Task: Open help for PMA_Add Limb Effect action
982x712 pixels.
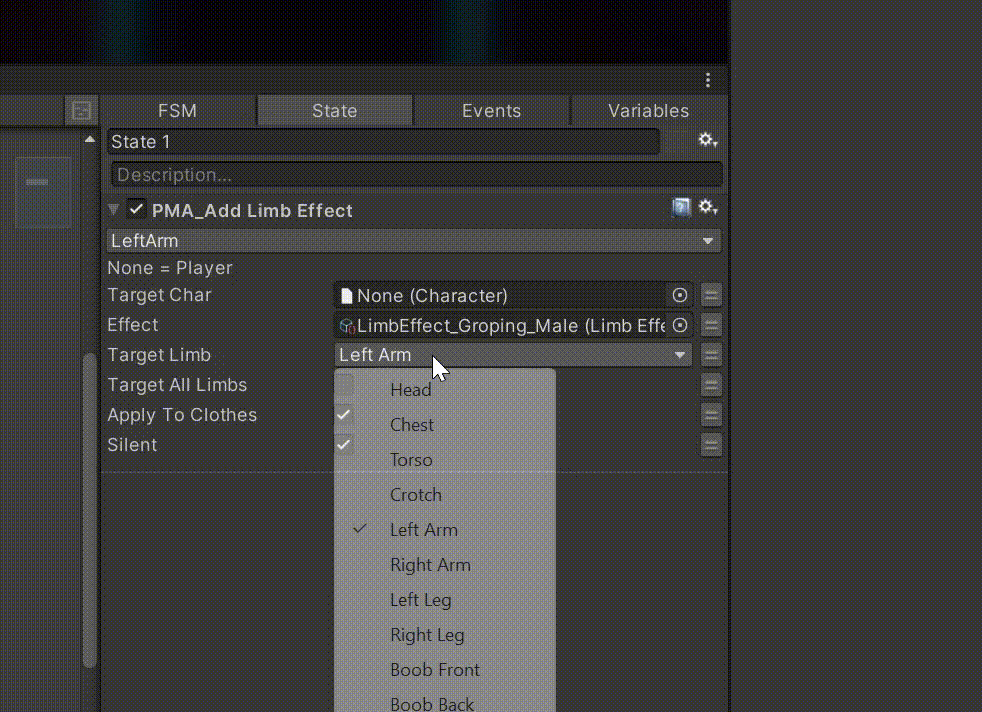Action: (682, 208)
